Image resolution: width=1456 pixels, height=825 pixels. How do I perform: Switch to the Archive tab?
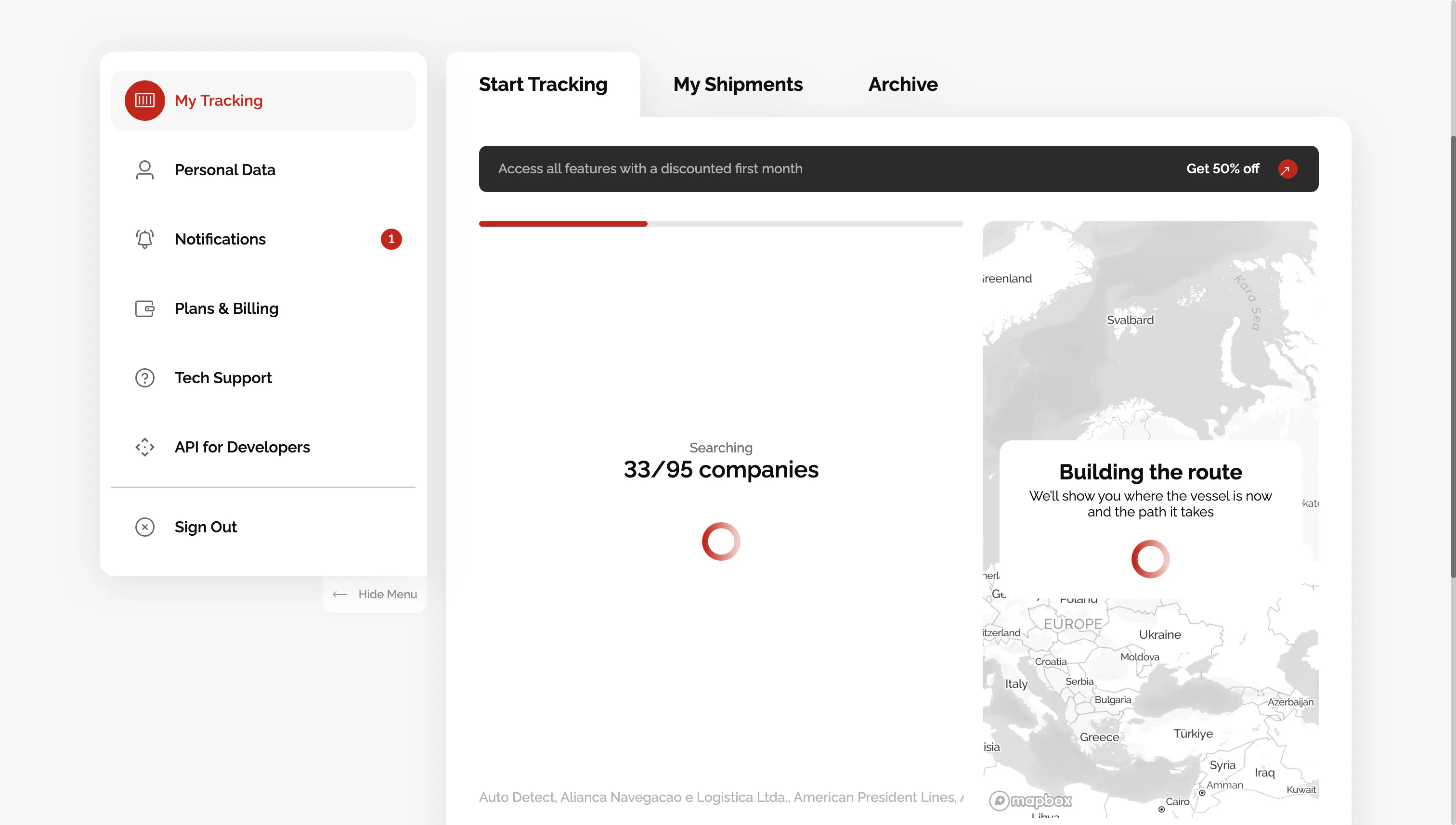[903, 84]
